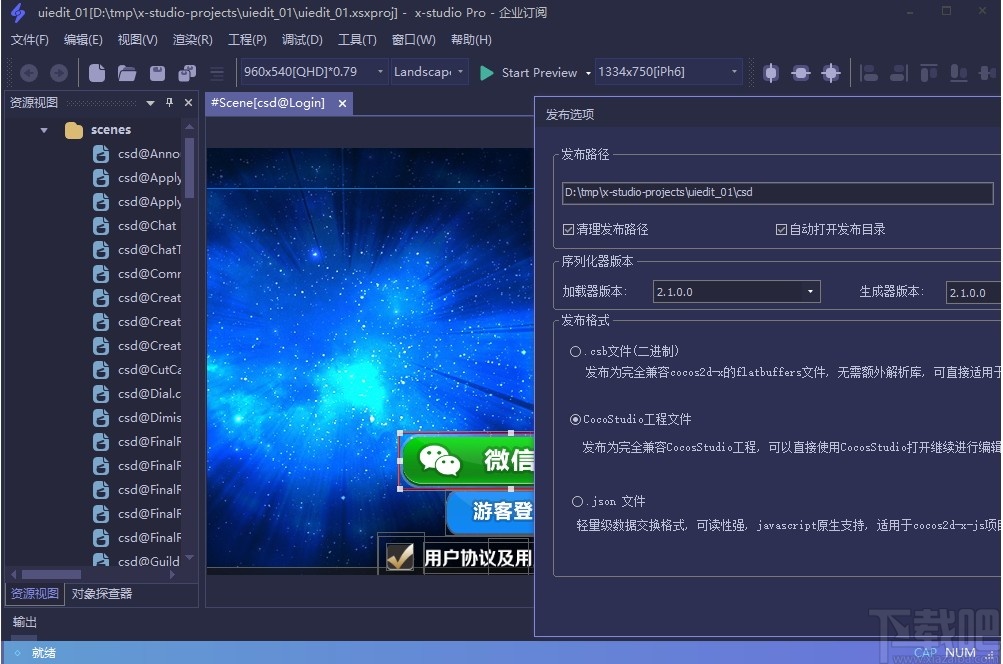Click the horizontal center distribute icon
This screenshot has height=664, width=1003.
click(988, 72)
